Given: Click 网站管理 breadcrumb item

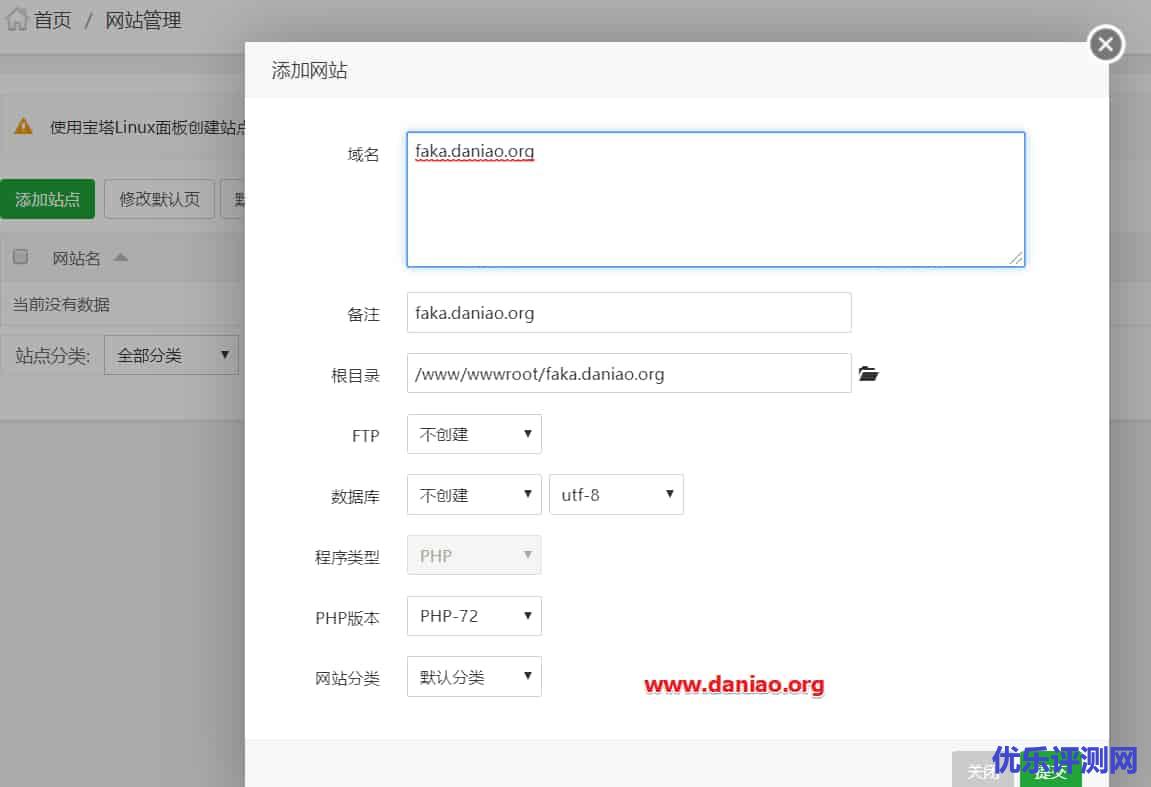Looking at the screenshot, I should pyautogui.click(x=143, y=20).
